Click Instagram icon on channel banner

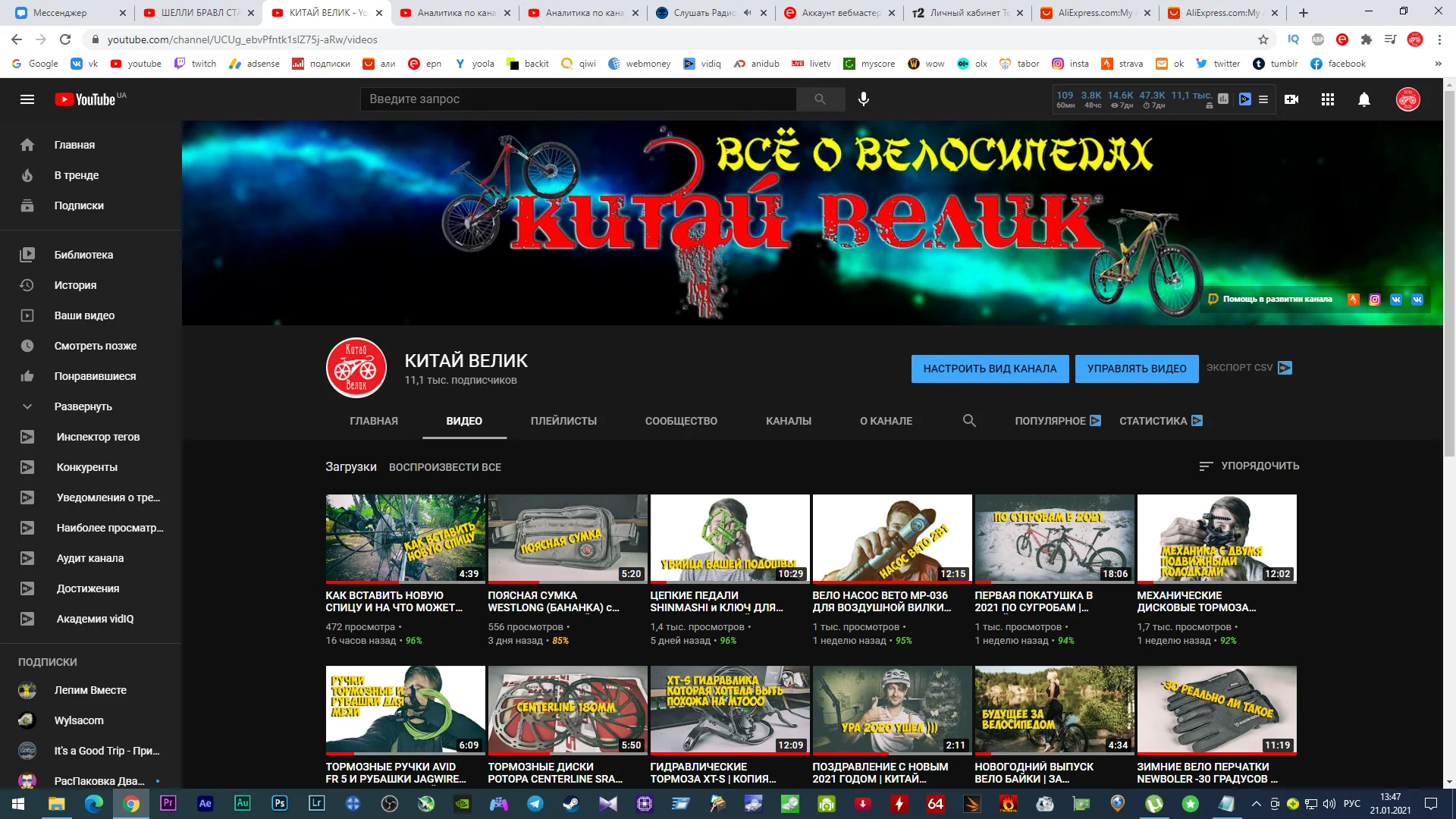pos(1374,300)
